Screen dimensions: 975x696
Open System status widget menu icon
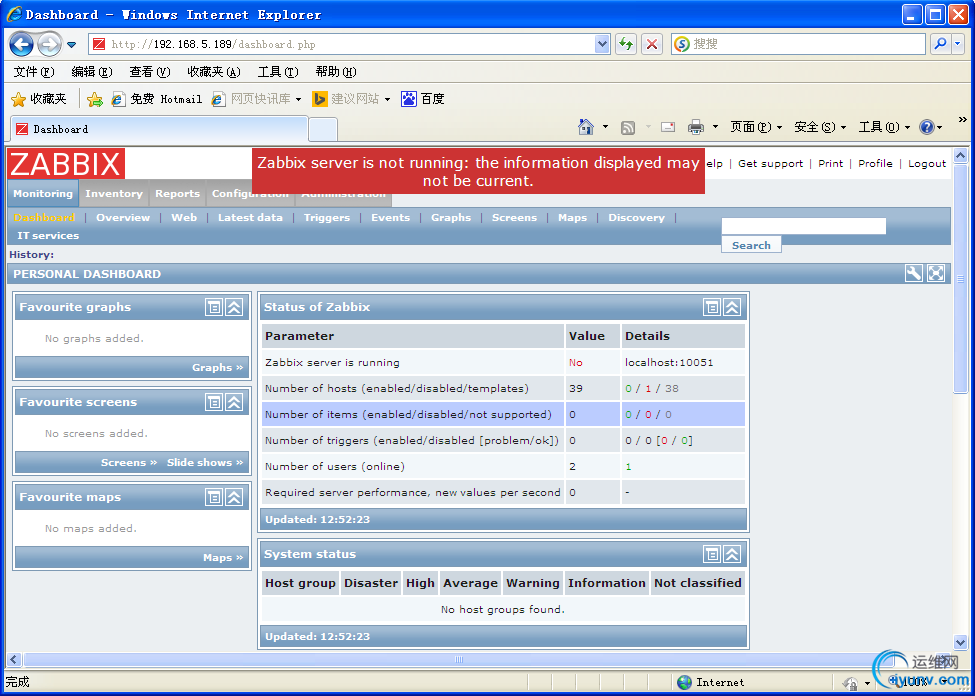[712, 554]
